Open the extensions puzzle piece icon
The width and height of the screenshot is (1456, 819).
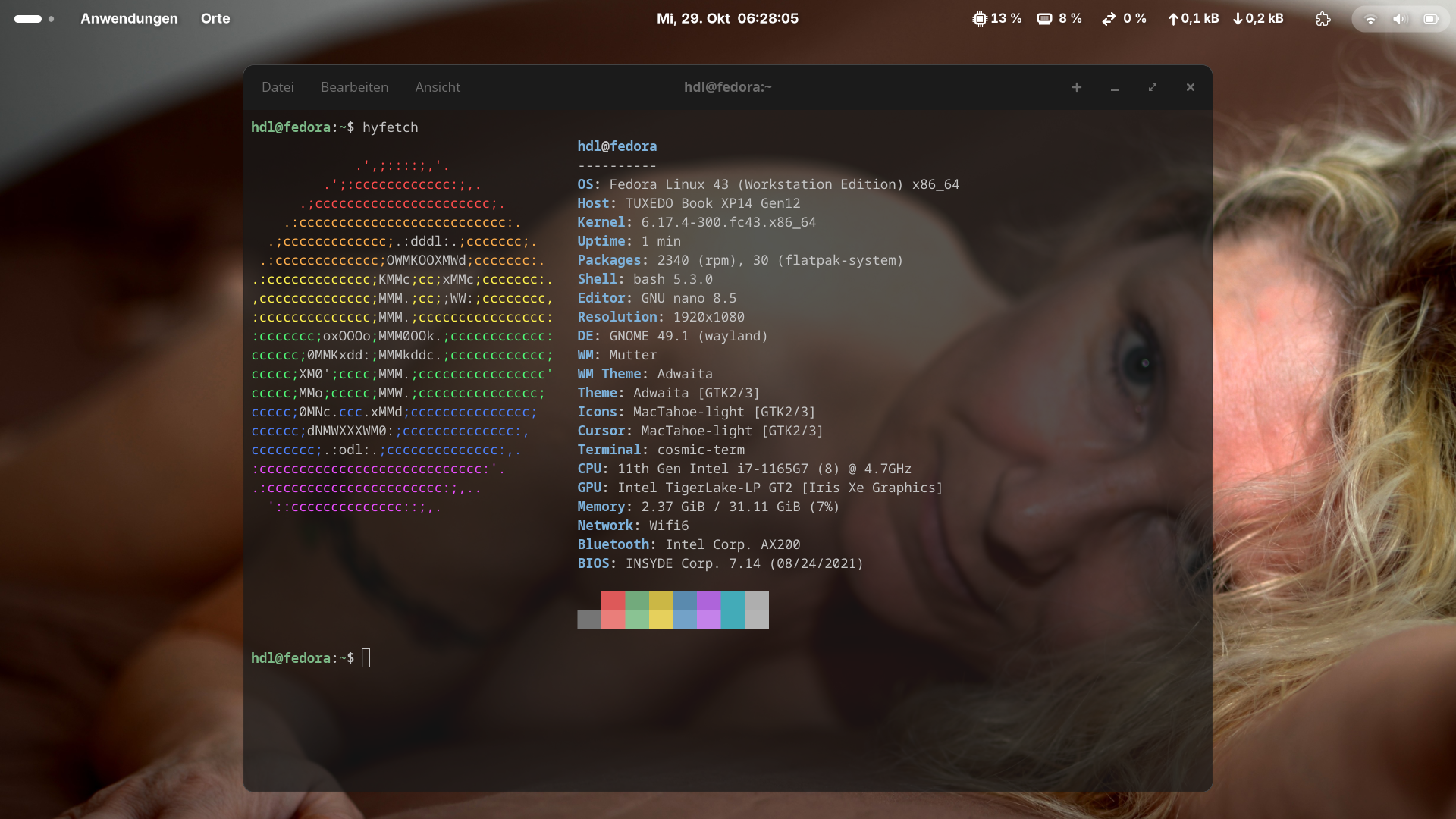(1323, 19)
